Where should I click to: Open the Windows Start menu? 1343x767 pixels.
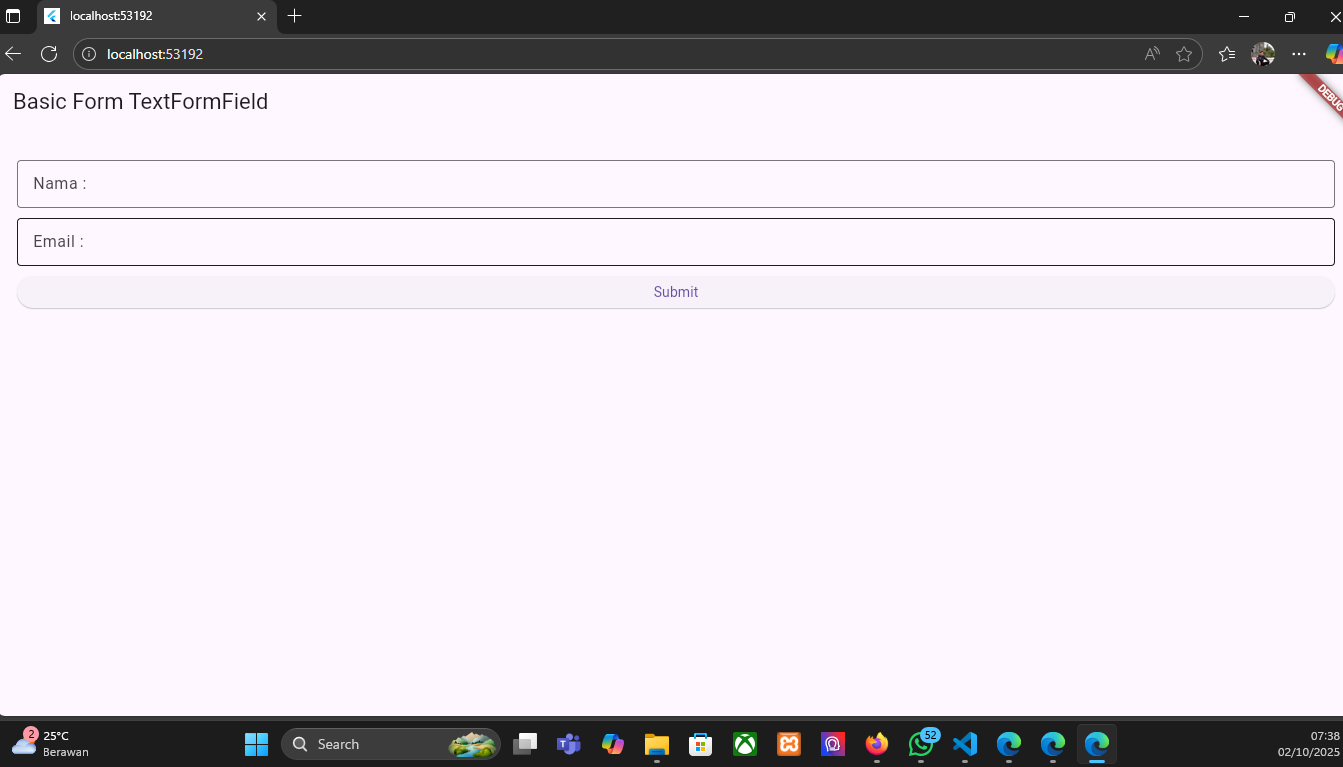(256, 744)
